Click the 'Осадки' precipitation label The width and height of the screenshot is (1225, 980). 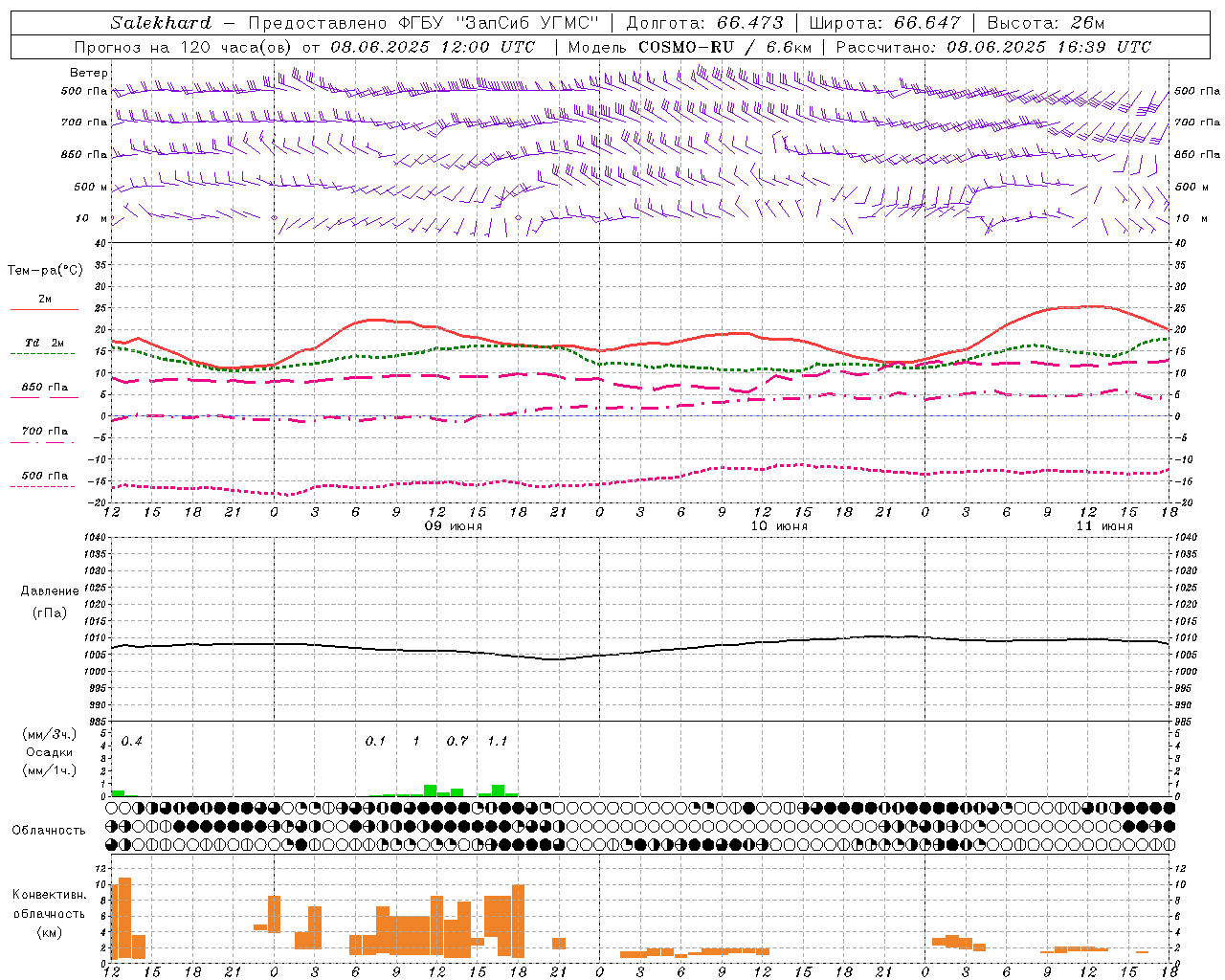(x=50, y=752)
